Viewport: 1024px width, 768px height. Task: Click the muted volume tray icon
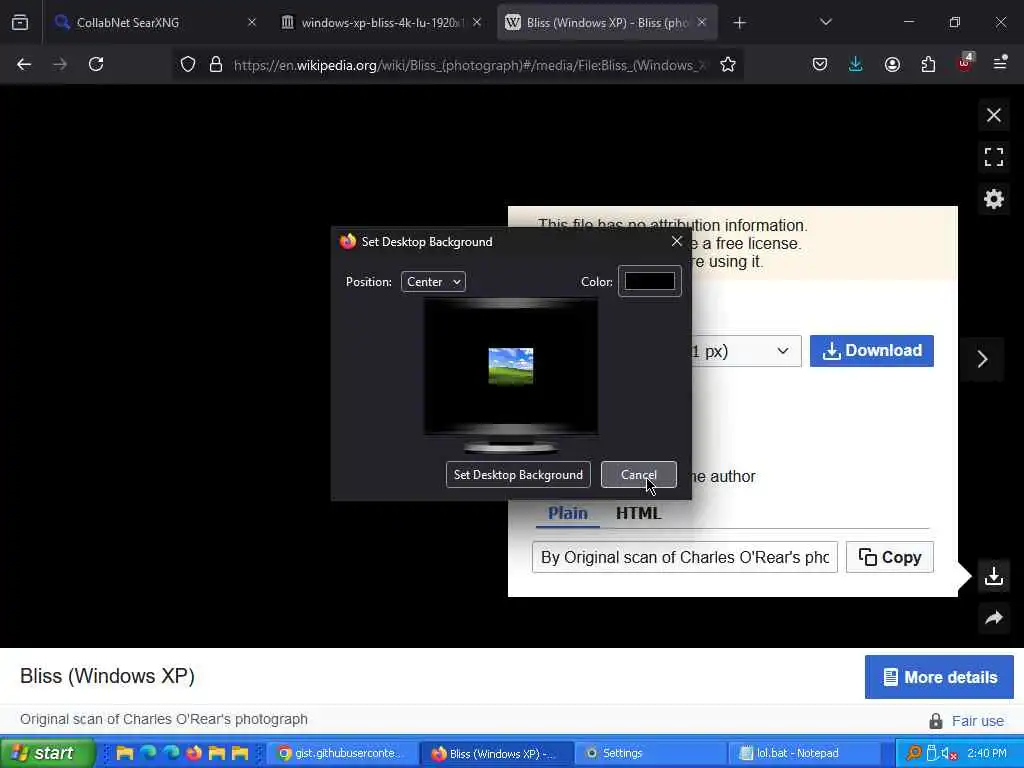pyautogui.click(x=949, y=753)
